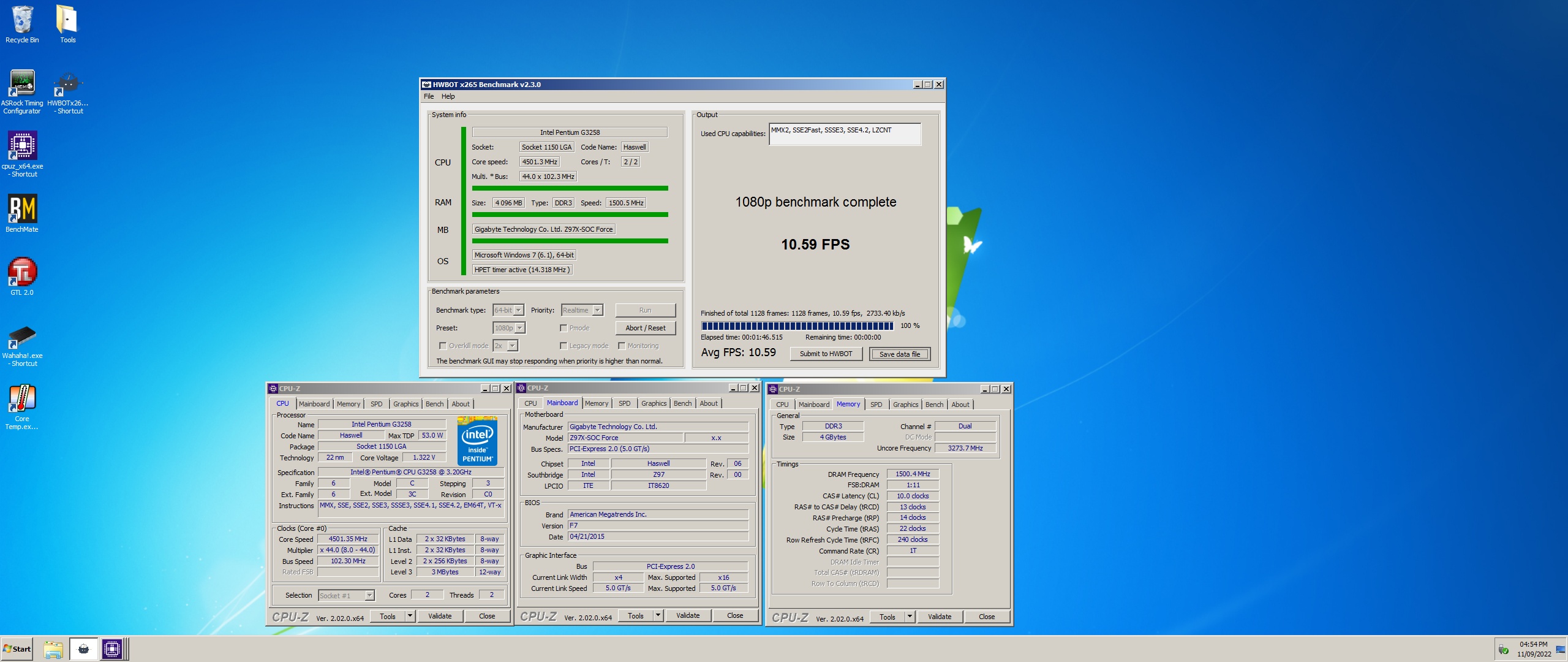Click HWBOT x265 title bar app icon
The image size is (1568, 662).
click(x=426, y=85)
